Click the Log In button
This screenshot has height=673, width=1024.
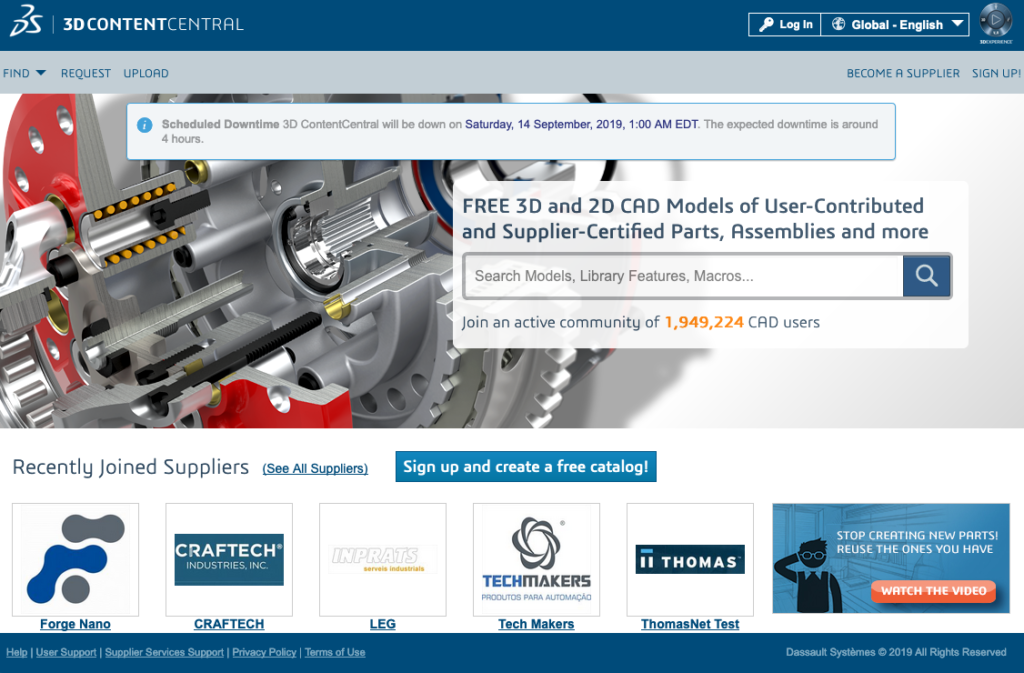point(785,25)
